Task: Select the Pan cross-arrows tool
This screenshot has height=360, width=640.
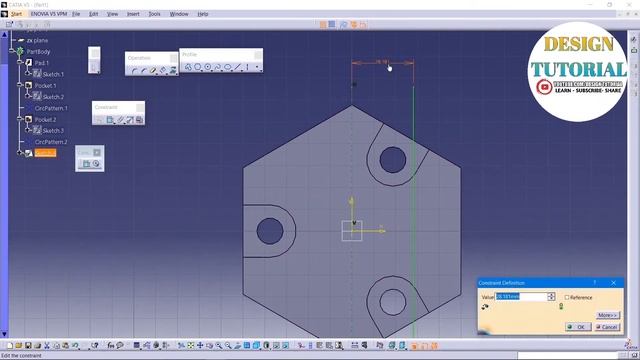Action: point(200,346)
